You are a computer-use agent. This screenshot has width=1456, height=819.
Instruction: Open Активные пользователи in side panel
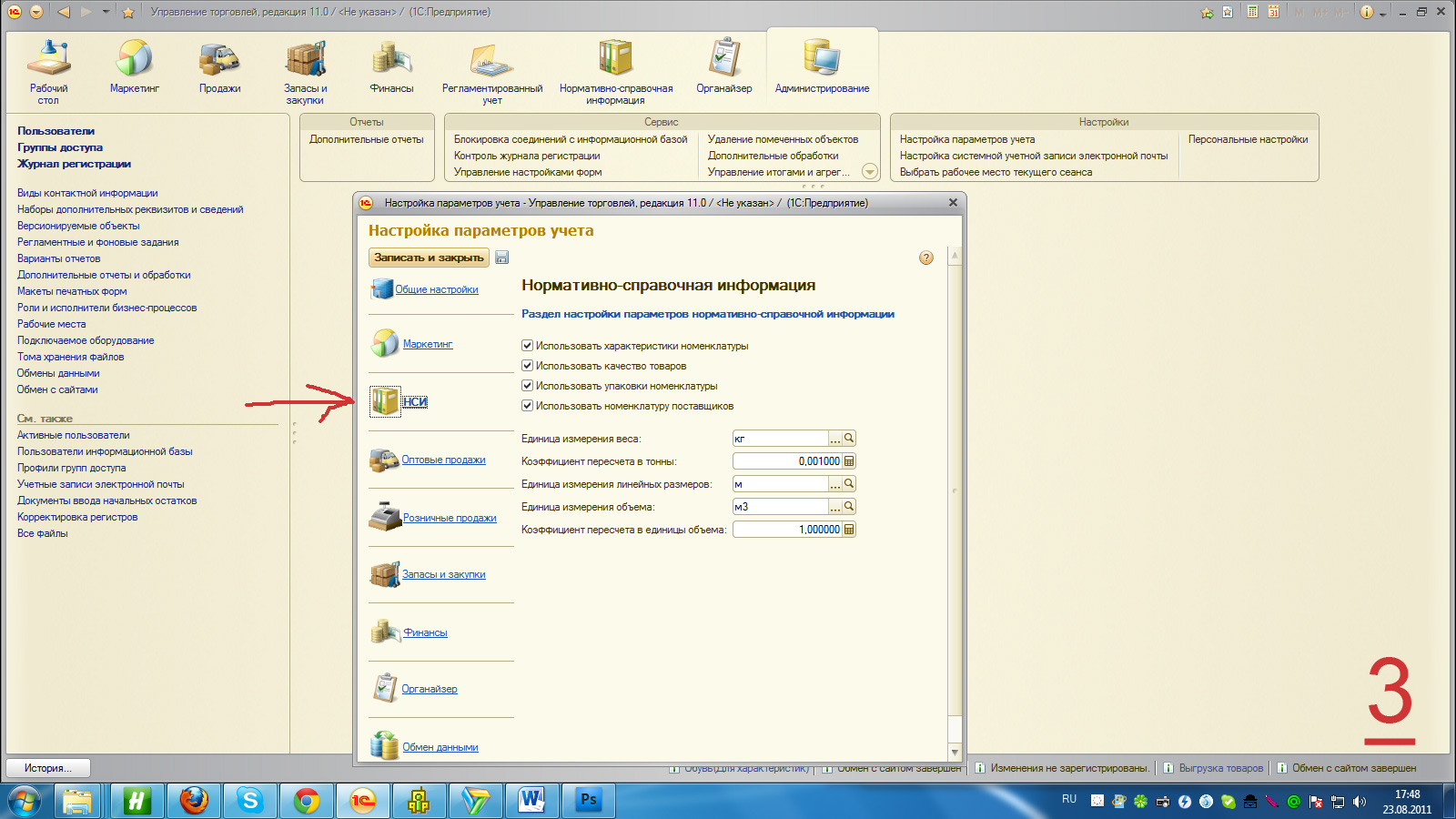74,435
